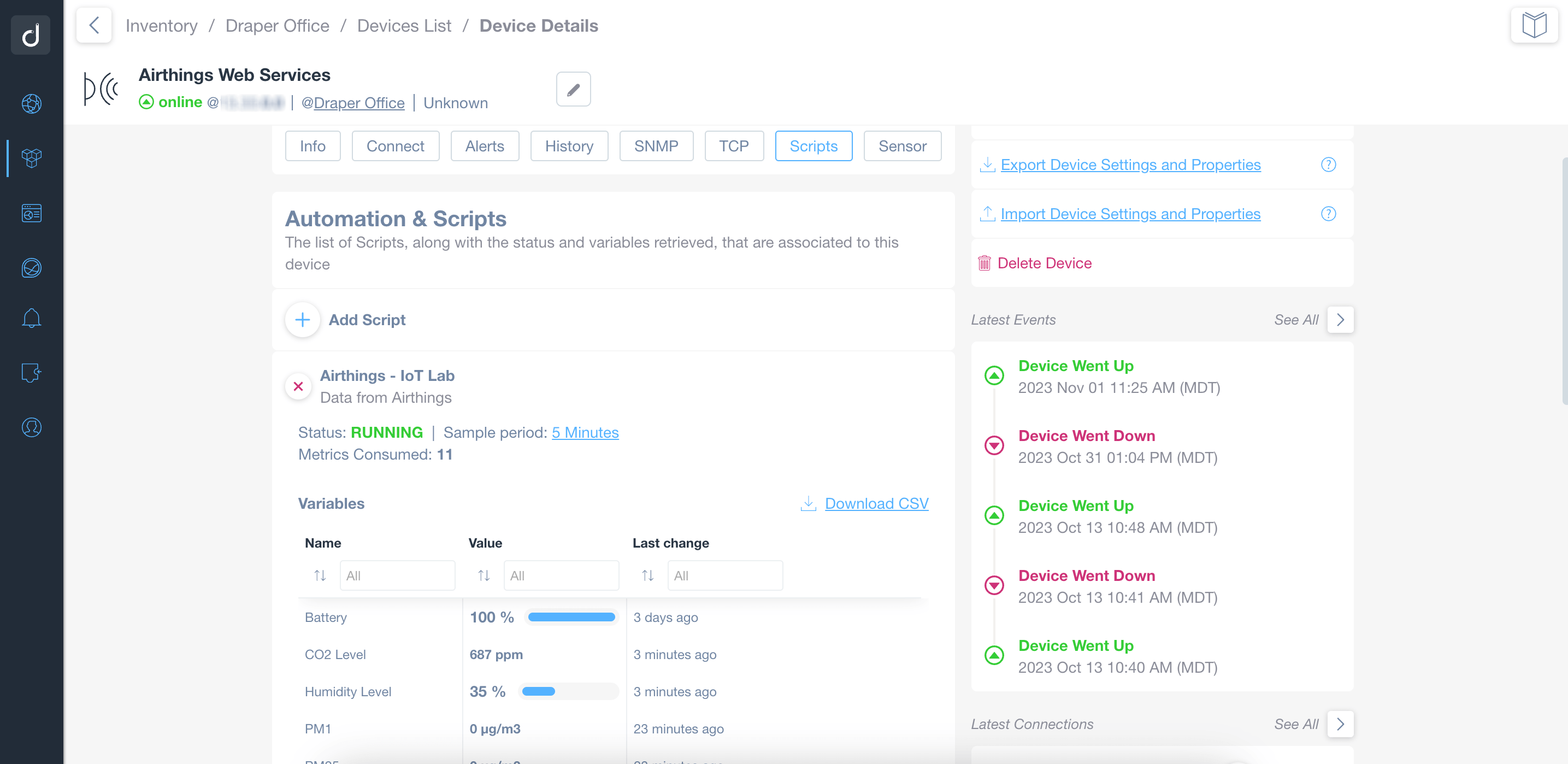Click the 'PM1' variable row name
This screenshot has height=764, width=1568.
pos(319,728)
